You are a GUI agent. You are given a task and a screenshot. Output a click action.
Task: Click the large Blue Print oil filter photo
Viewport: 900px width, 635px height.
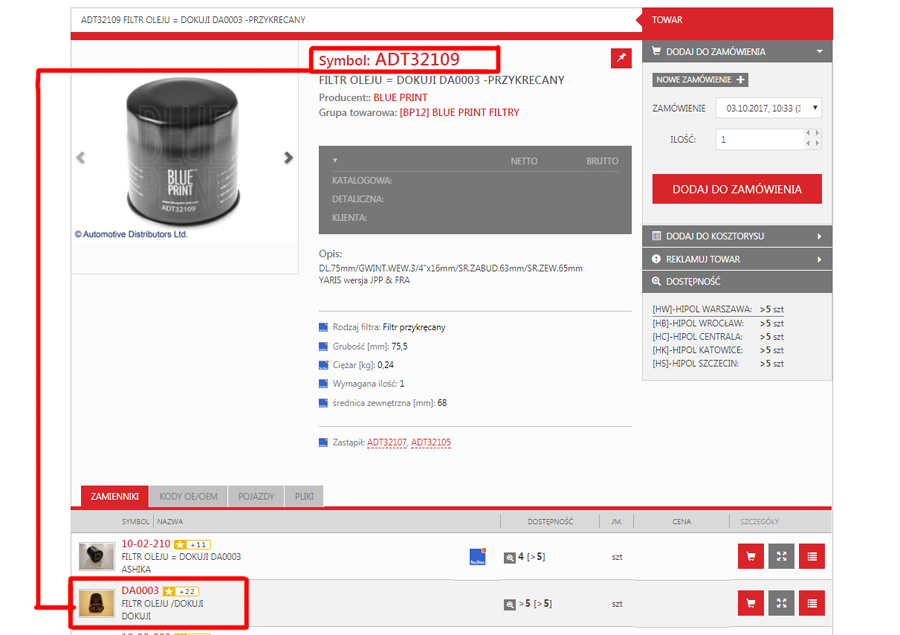[183, 152]
